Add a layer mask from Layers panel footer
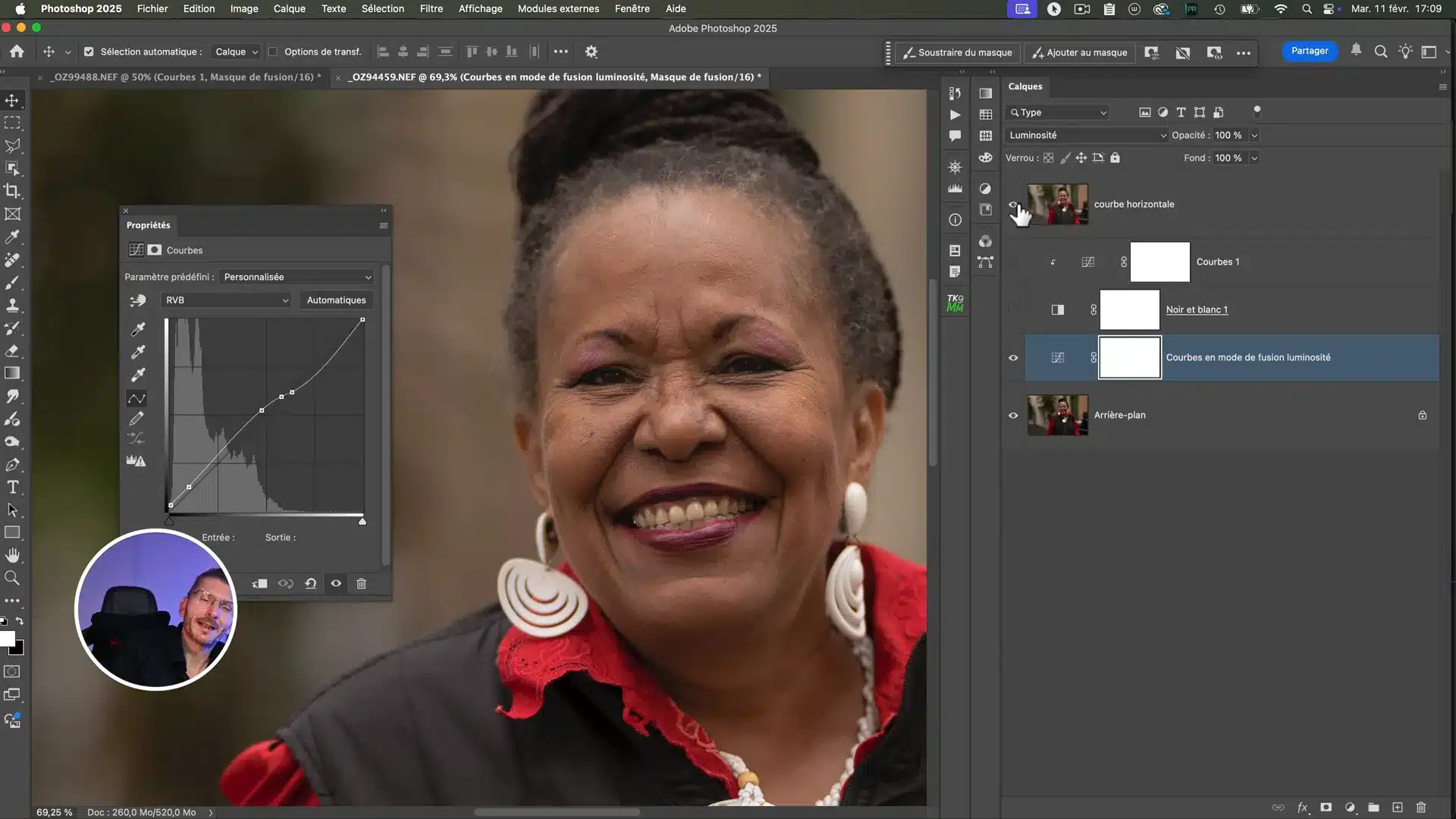This screenshot has width=1456, height=819. (x=1326, y=807)
